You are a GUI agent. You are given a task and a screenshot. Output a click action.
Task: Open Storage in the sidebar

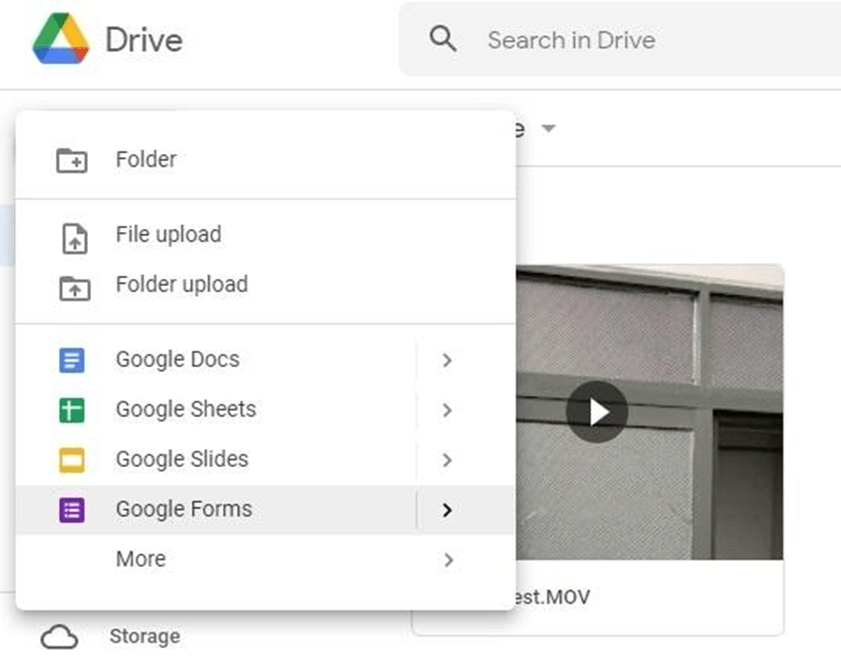[144, 635]
